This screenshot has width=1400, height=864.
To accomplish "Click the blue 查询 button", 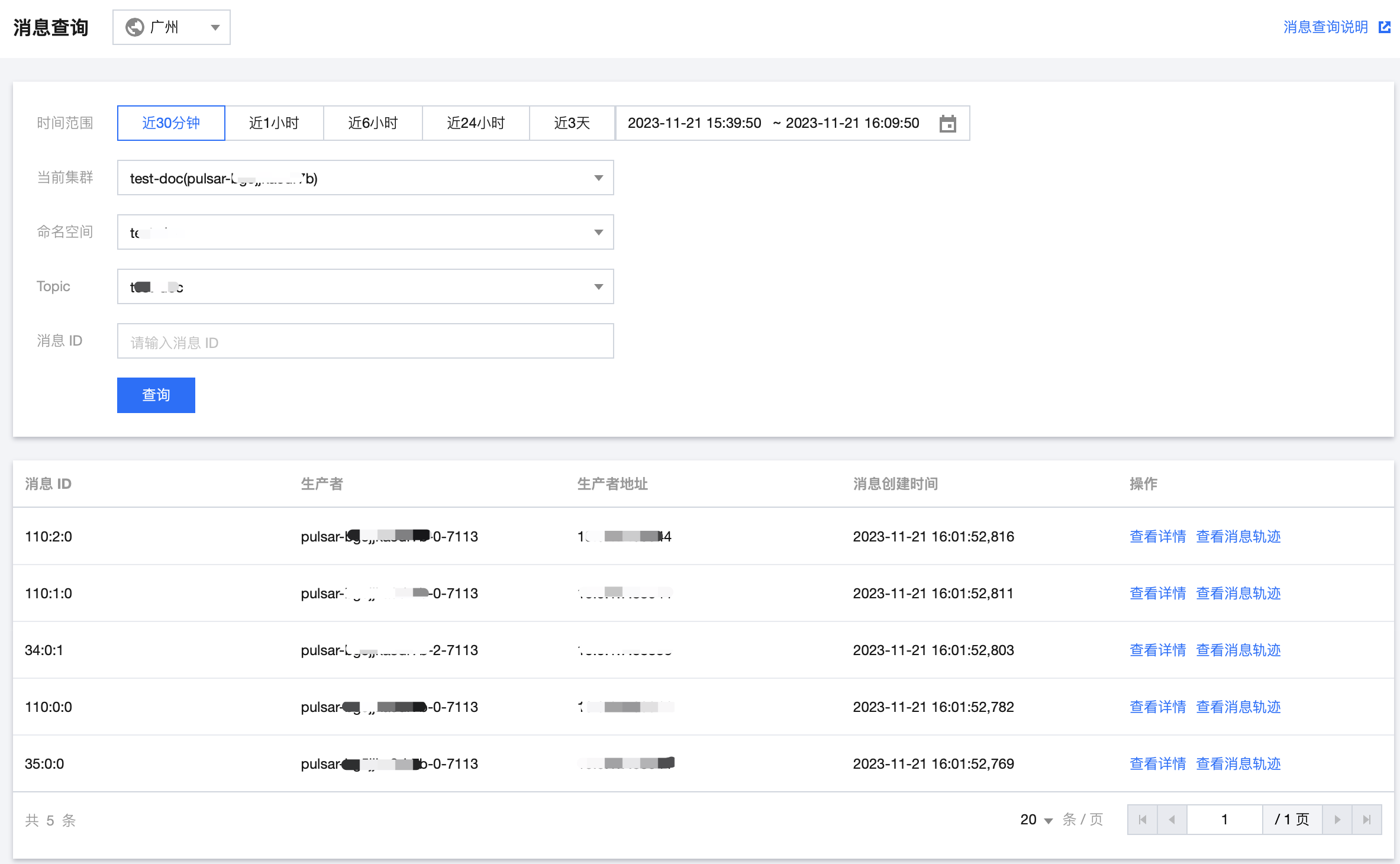I will click(x=156, y=395).
